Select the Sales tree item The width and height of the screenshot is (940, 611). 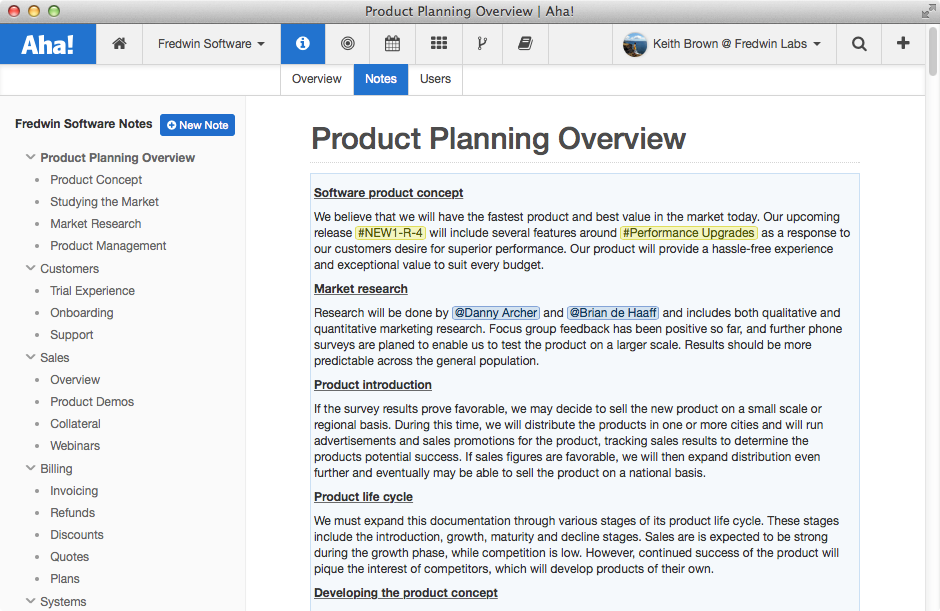click(x=55, y=357)
